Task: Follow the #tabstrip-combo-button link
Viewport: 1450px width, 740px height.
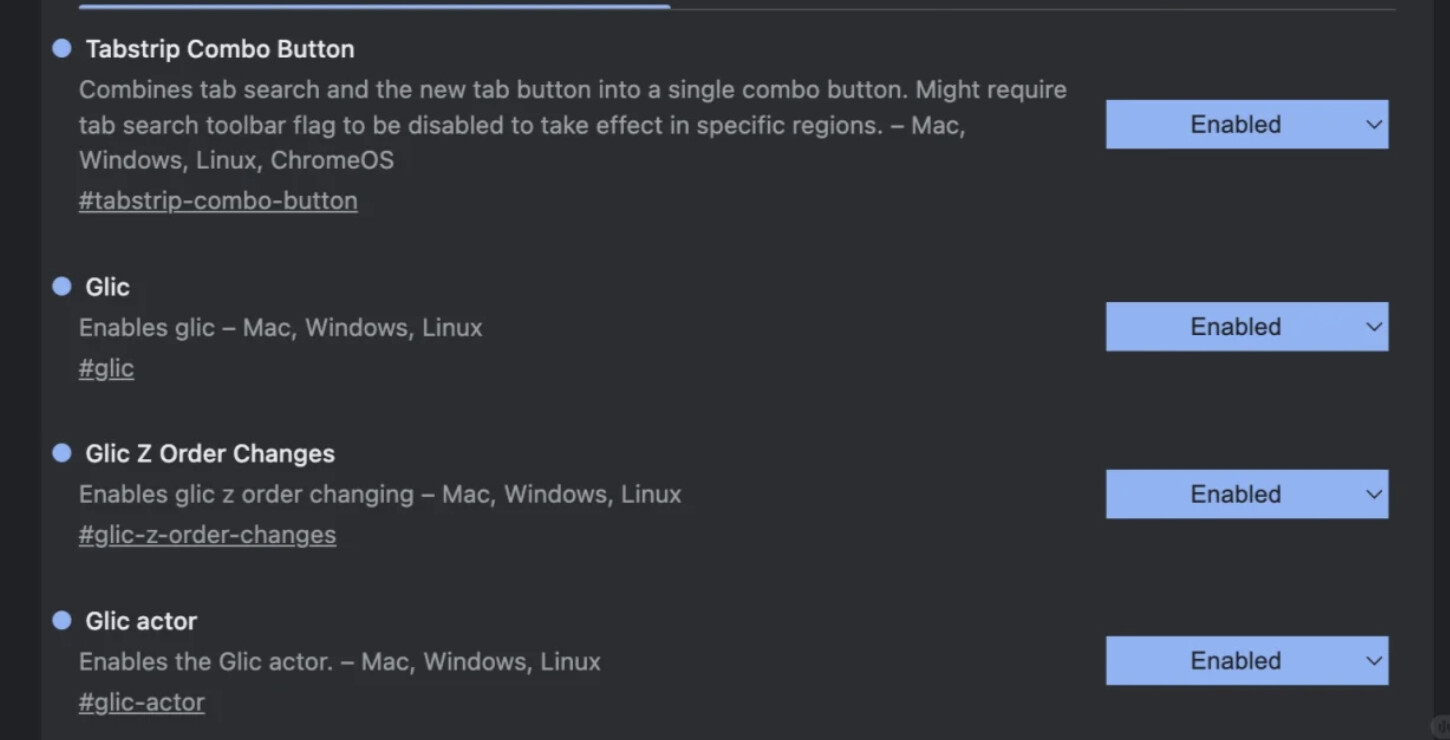Action: (218, 200)
